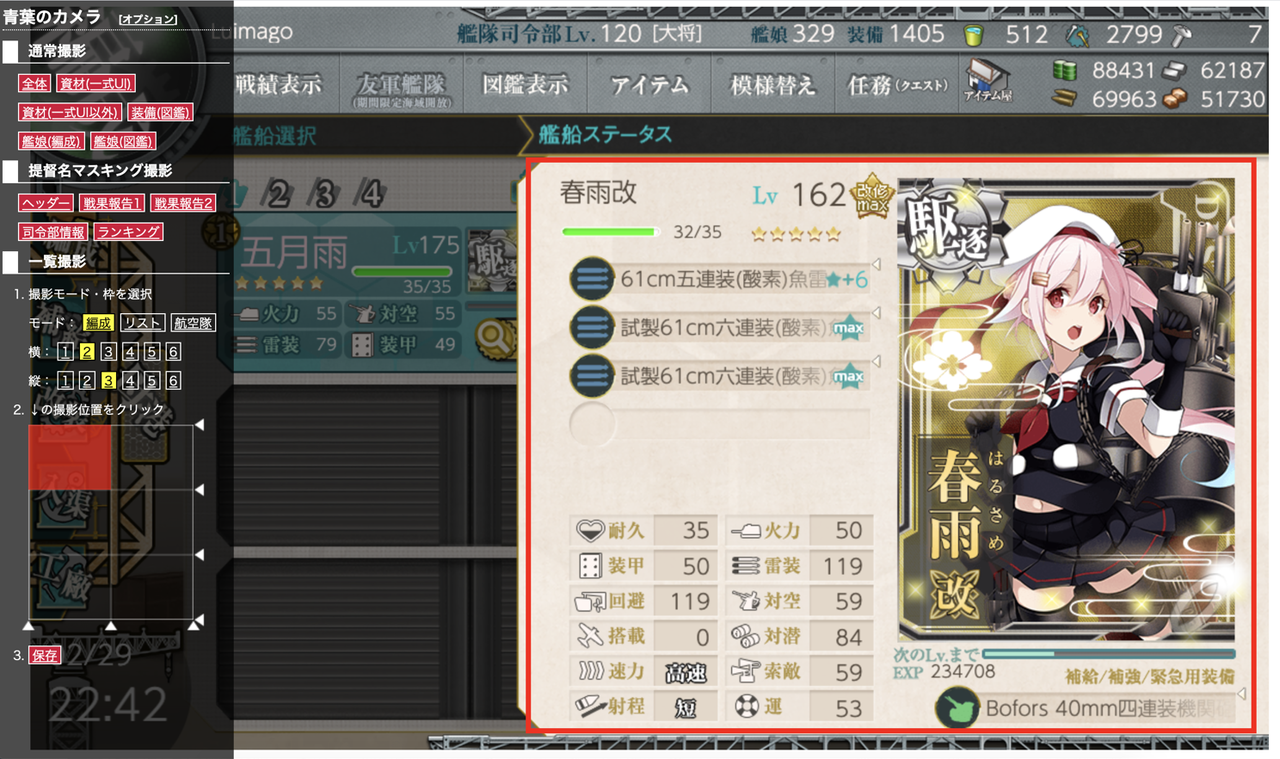
Task: Set vertical frame count to 5
Action: [x=152, y=381]
